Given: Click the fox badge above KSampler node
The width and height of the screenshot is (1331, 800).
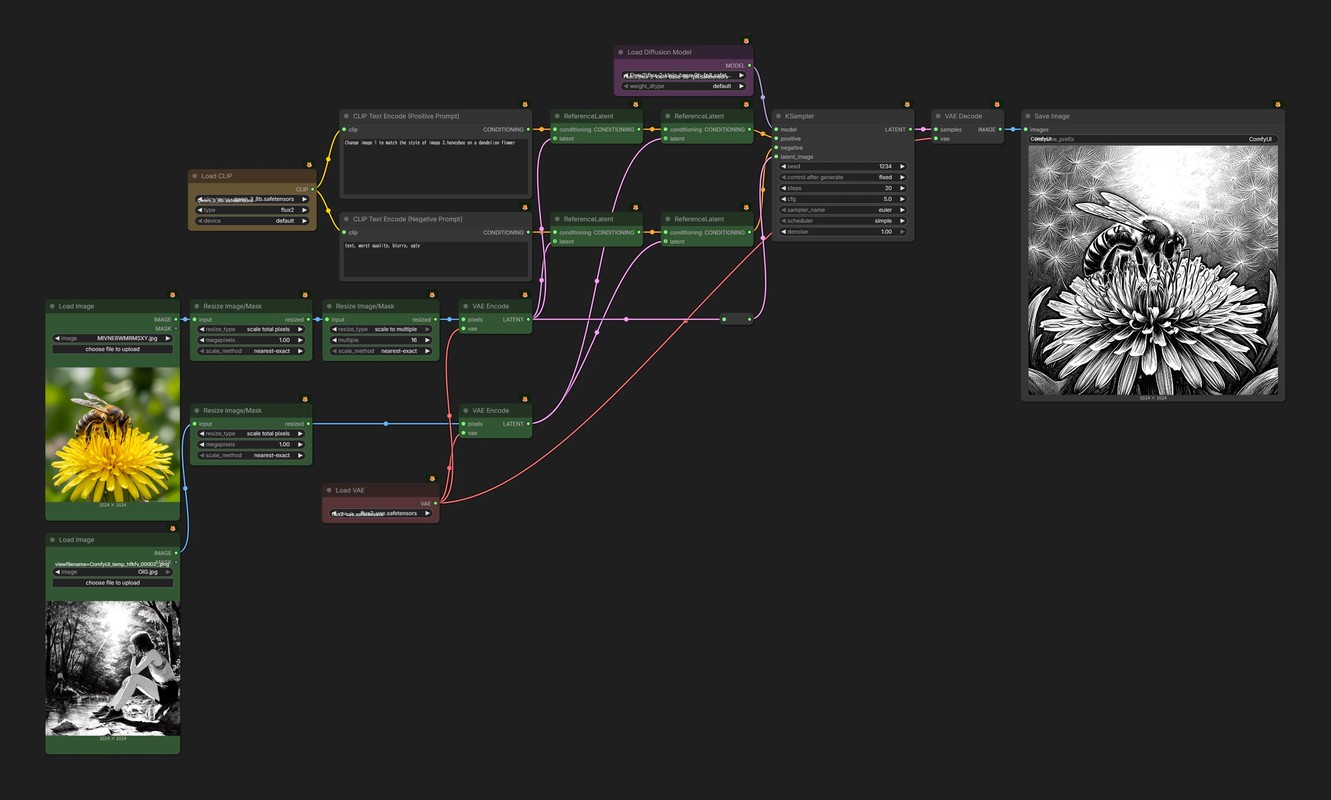Looking at the screenshot, I should (x=907, y=103).
